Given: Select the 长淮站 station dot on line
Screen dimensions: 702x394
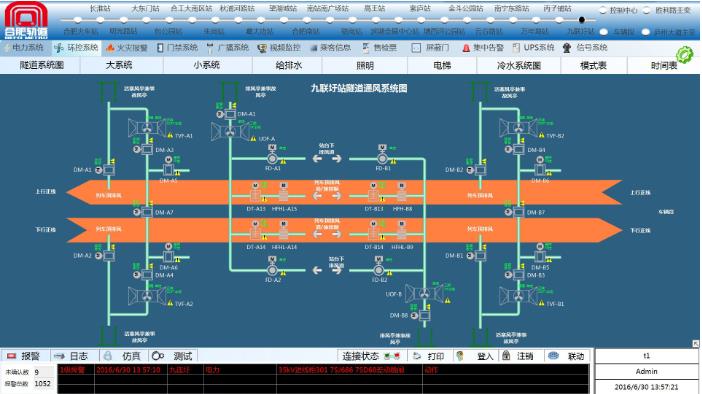Looking at the screenshot, I should click(x=100, y=19).
